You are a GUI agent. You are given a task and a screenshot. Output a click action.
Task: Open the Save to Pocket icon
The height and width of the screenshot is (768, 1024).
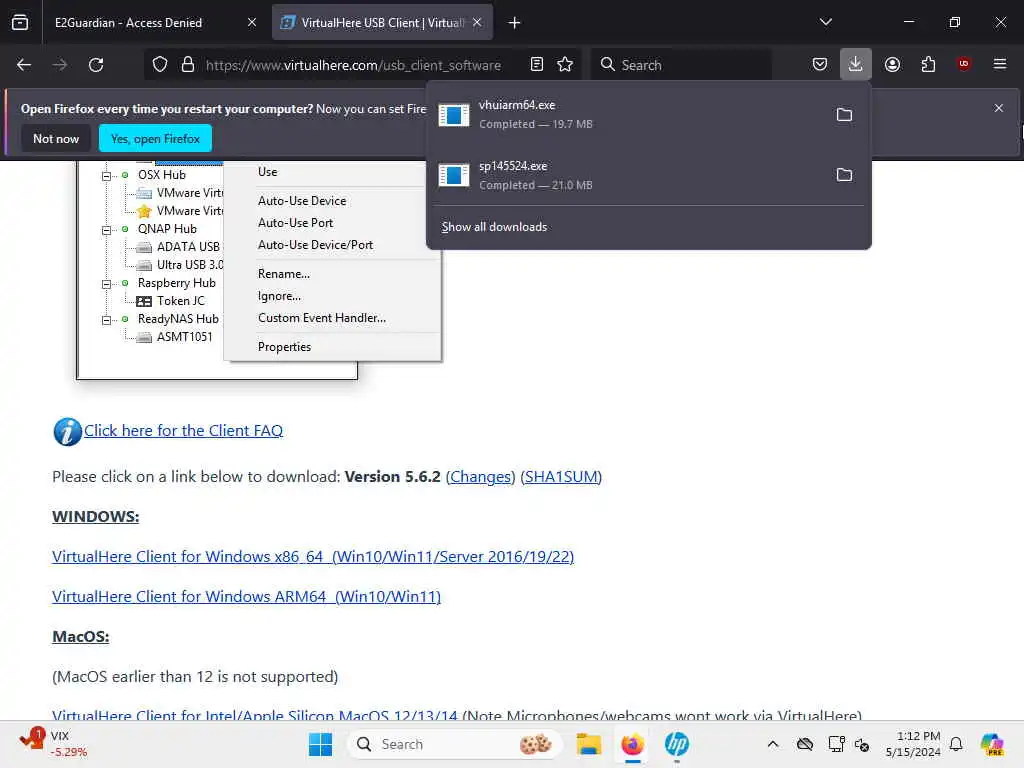click(x=820, y=65)
